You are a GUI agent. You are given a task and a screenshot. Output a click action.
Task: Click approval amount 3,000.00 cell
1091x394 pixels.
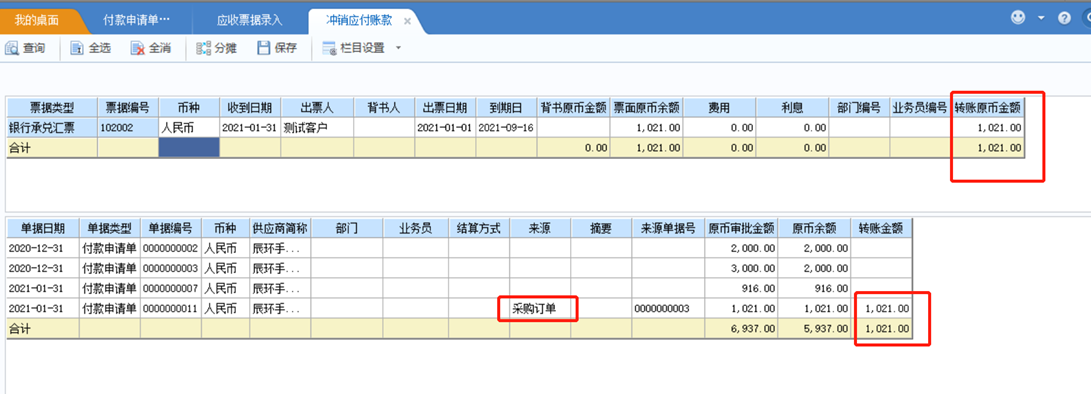741,268
